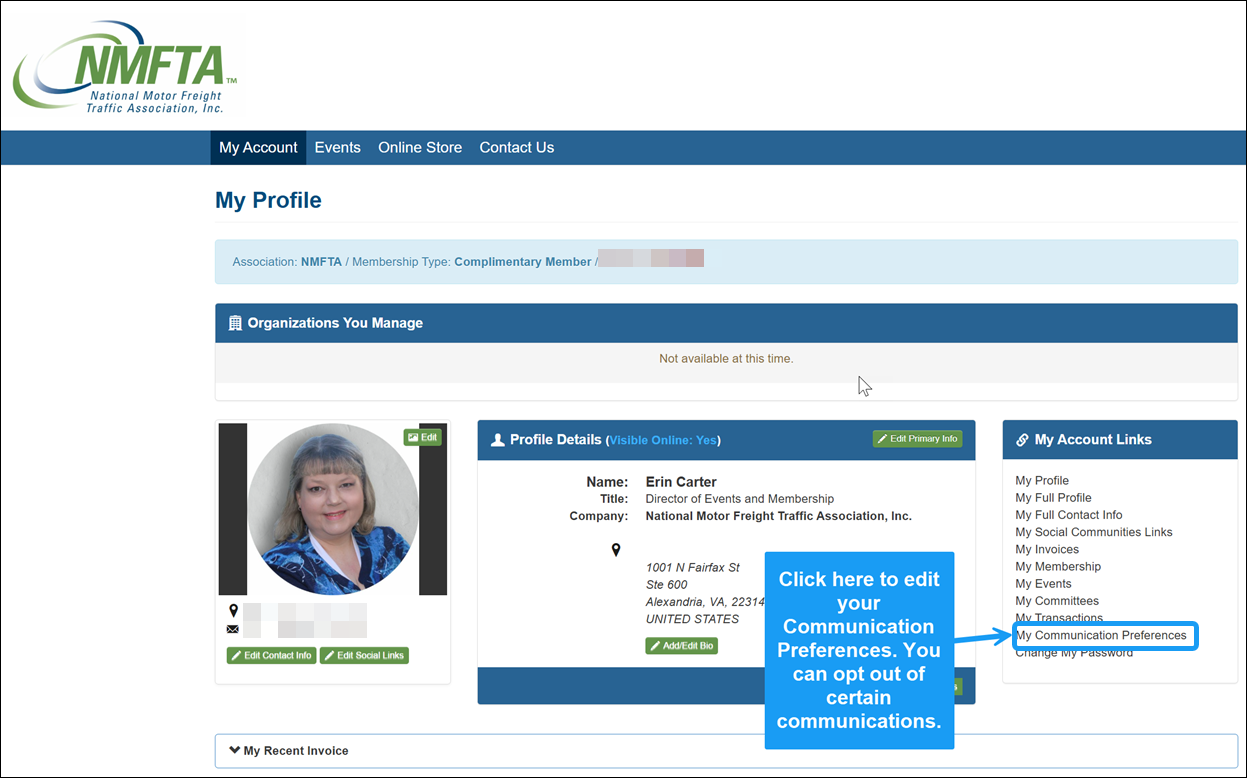Open the My Full Profile link

[1053, 498]
